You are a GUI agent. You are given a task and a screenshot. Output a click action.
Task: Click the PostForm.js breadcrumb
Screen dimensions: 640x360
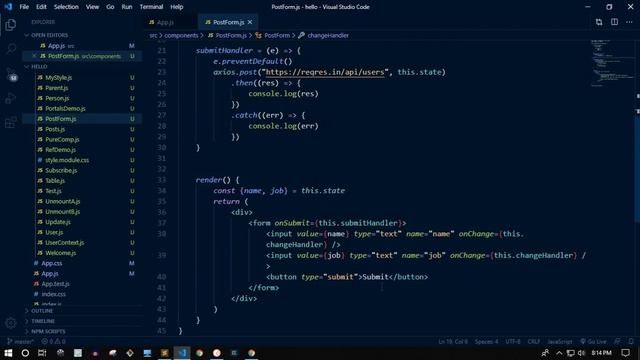point(227,36)
